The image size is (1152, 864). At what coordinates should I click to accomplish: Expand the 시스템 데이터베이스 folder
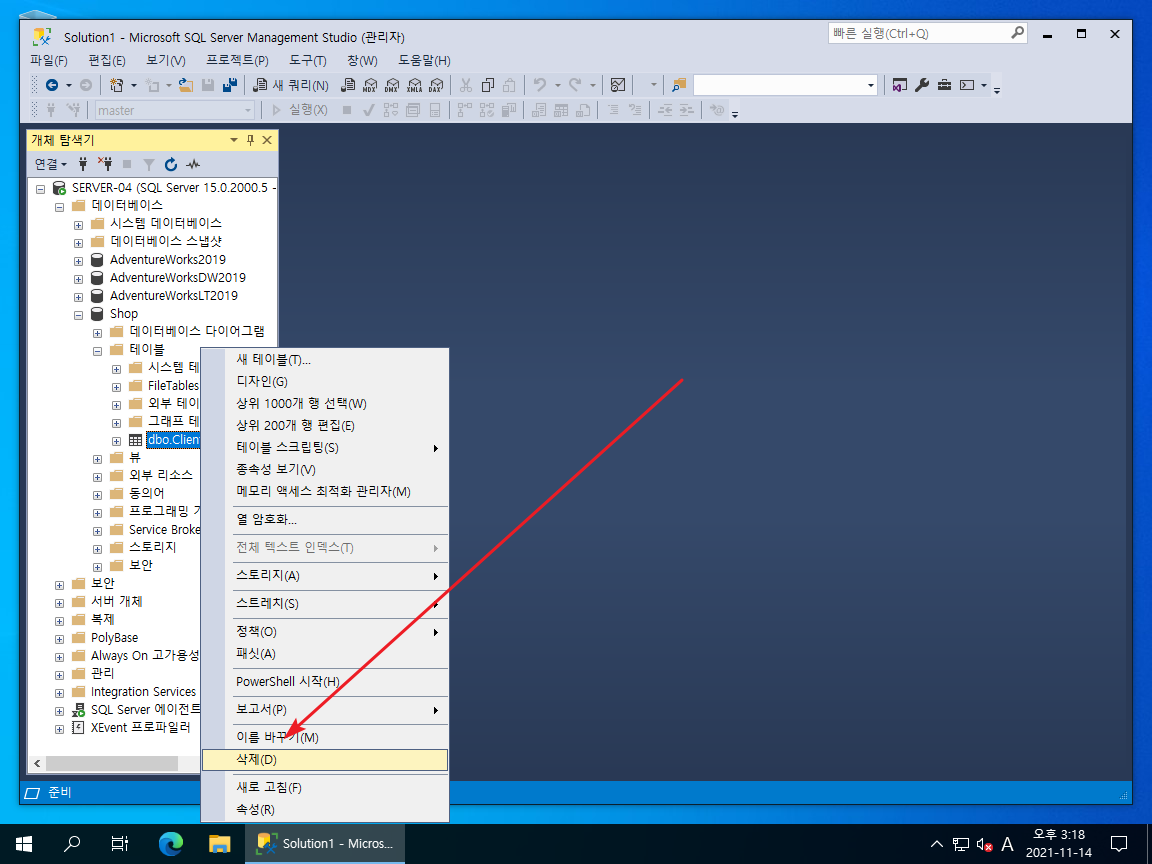[x=79, y=225]
